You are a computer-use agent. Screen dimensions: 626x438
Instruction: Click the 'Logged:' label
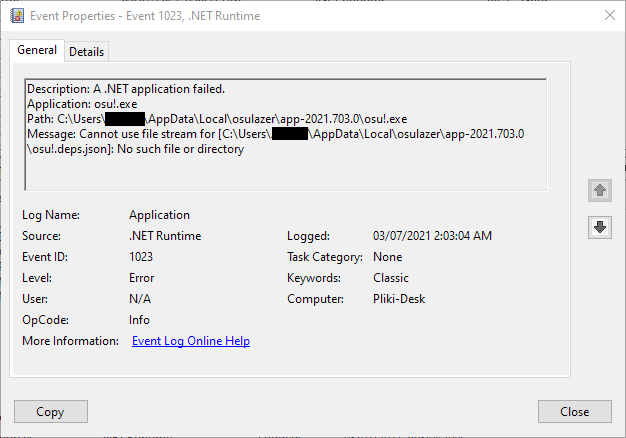309,236
